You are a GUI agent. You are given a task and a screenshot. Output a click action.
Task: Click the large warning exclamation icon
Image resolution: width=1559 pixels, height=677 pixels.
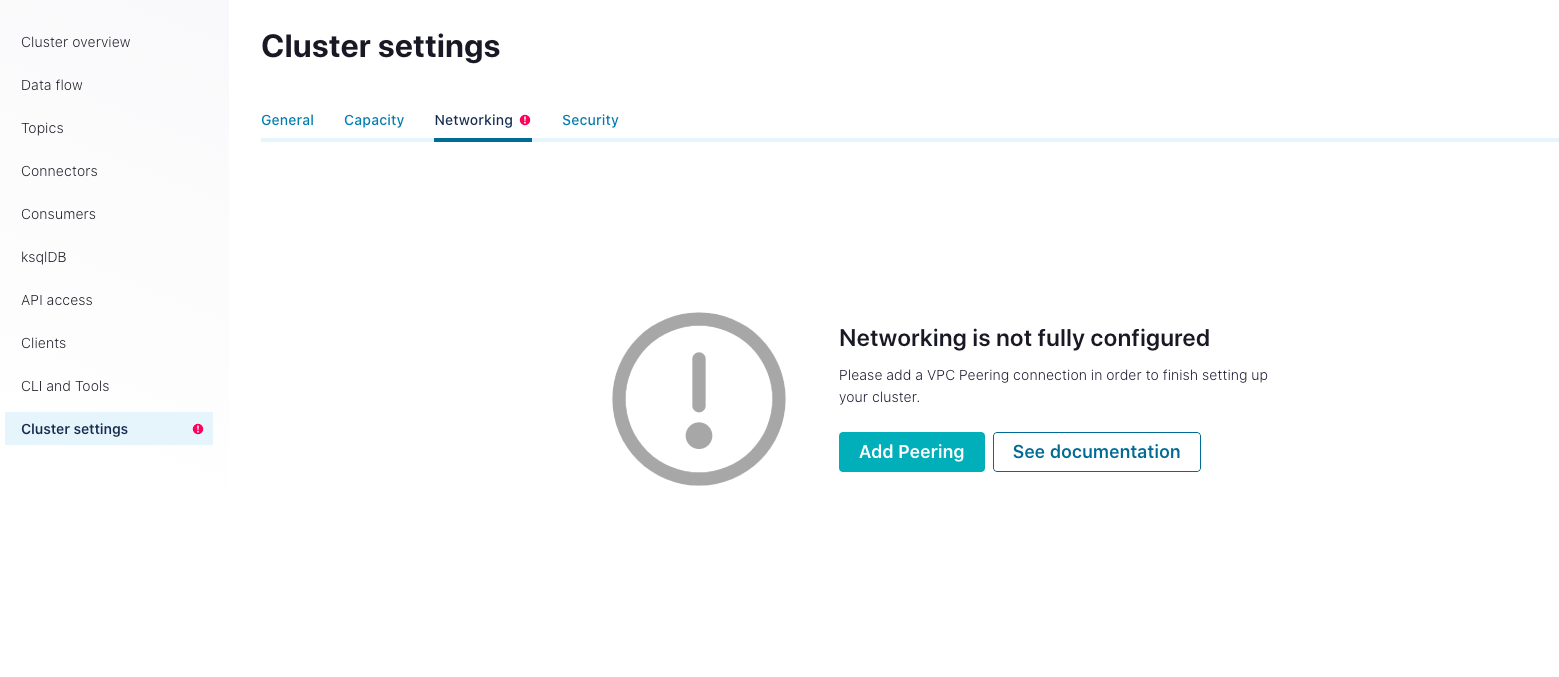click(x=698, y=398)
